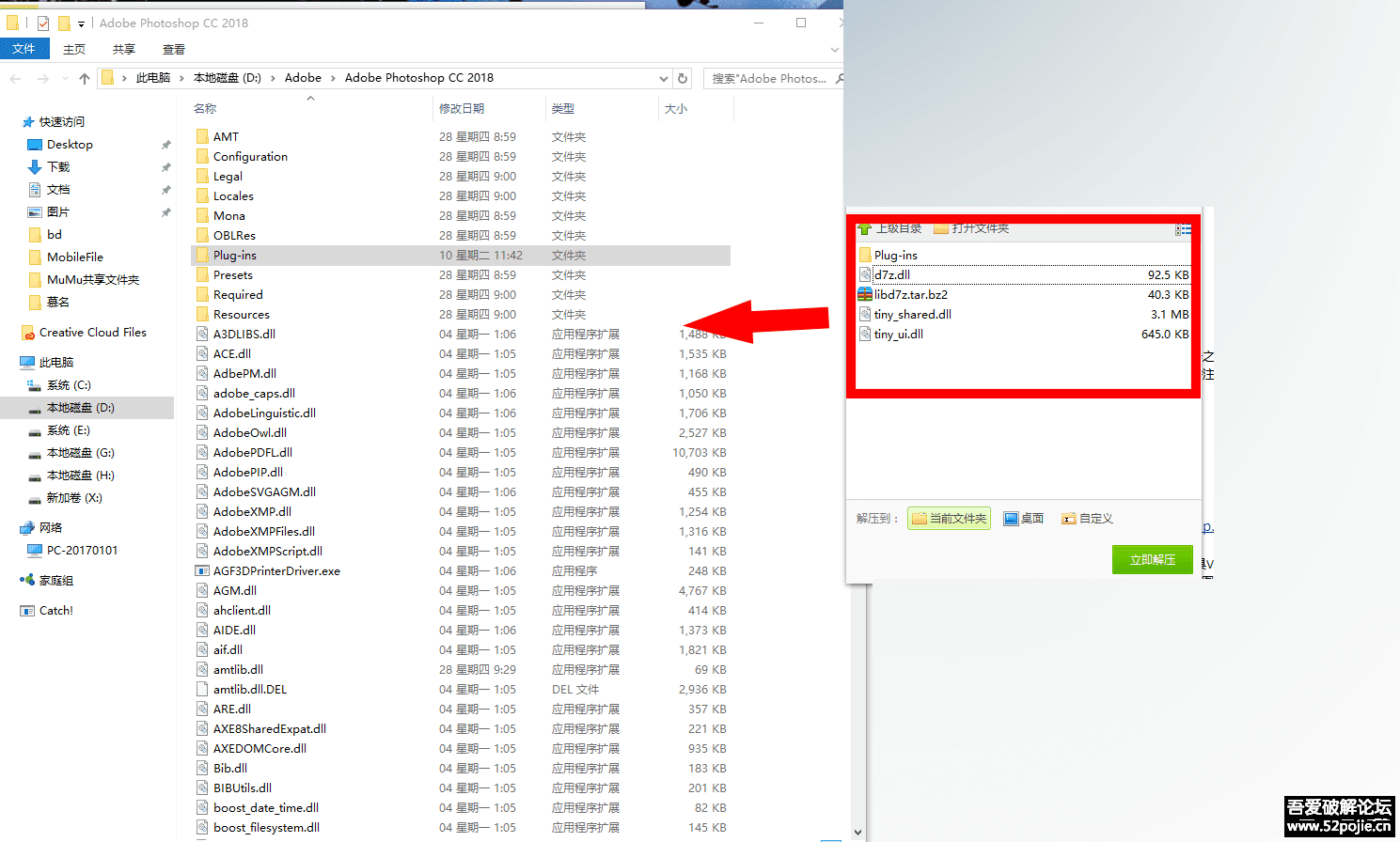Toggle list view icon in extractor window

pyautogui.click(x=1183, y=229)
